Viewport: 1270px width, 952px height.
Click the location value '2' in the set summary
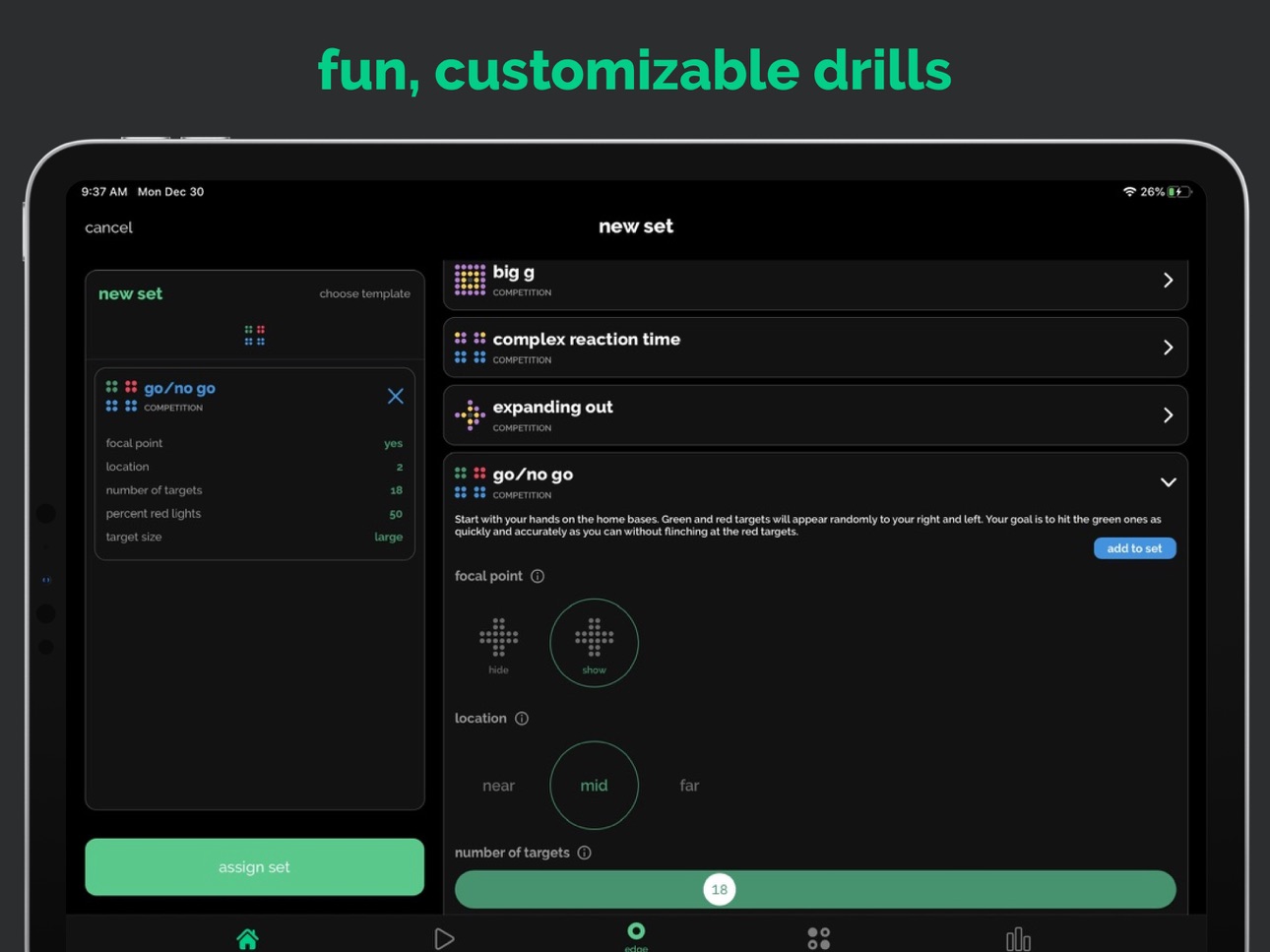pyautogui.click(x=399, y=467)
